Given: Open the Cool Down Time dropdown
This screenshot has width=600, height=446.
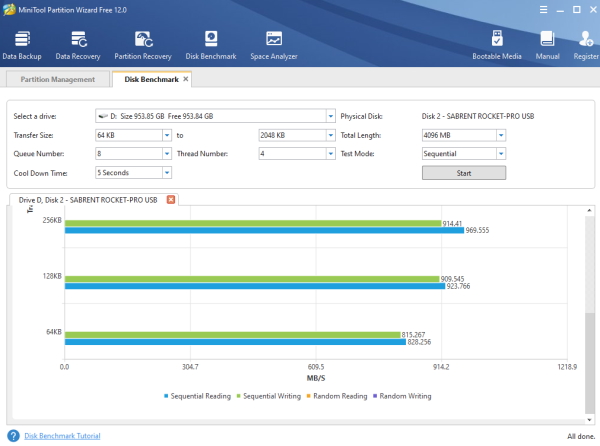Looking at the screenshot, I should (x=167, y=173).
